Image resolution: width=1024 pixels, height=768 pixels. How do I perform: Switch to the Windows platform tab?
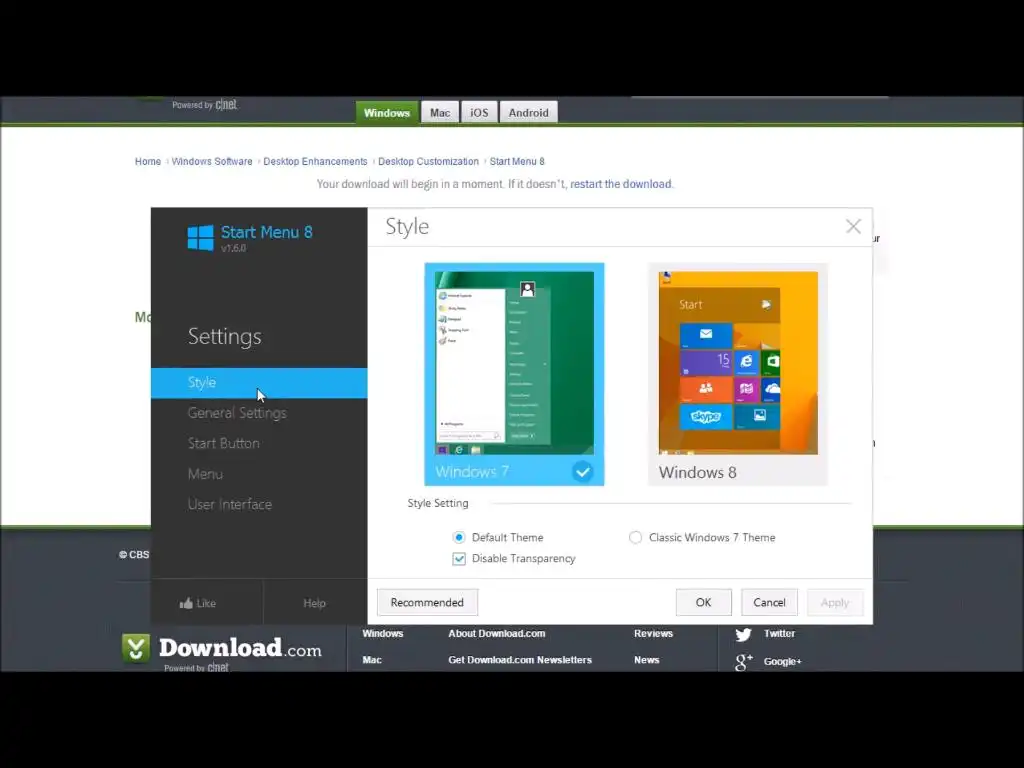tap(387, 112)
